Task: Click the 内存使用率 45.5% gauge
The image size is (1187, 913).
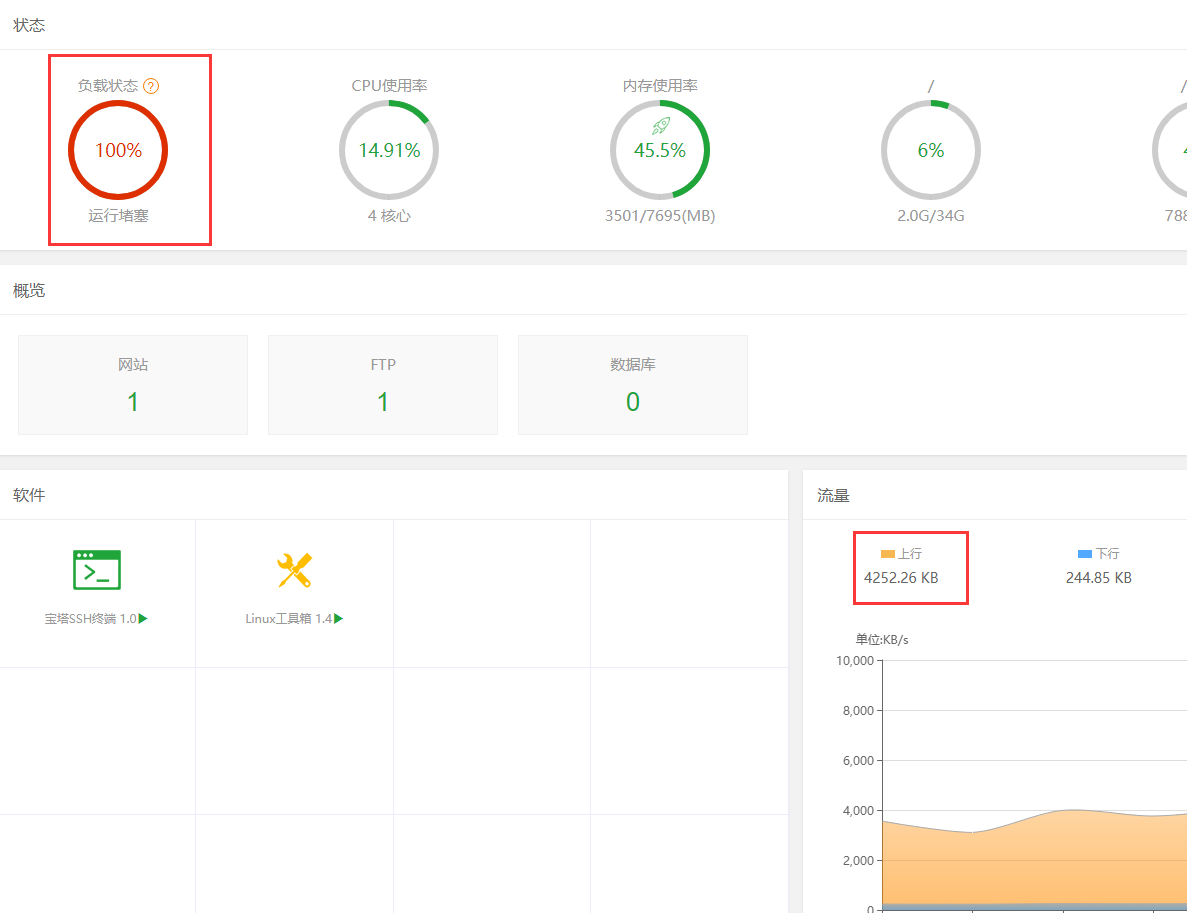Action: [x=660, y=150]
